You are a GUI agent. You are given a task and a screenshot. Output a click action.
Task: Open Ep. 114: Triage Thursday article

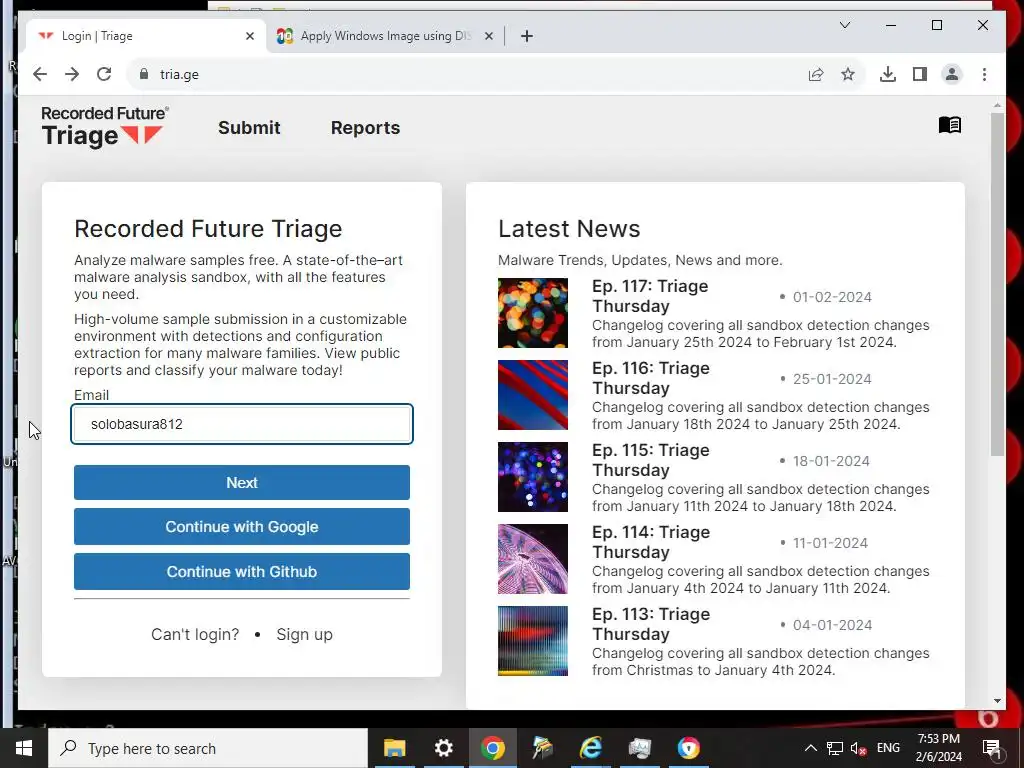coord(650,542)
